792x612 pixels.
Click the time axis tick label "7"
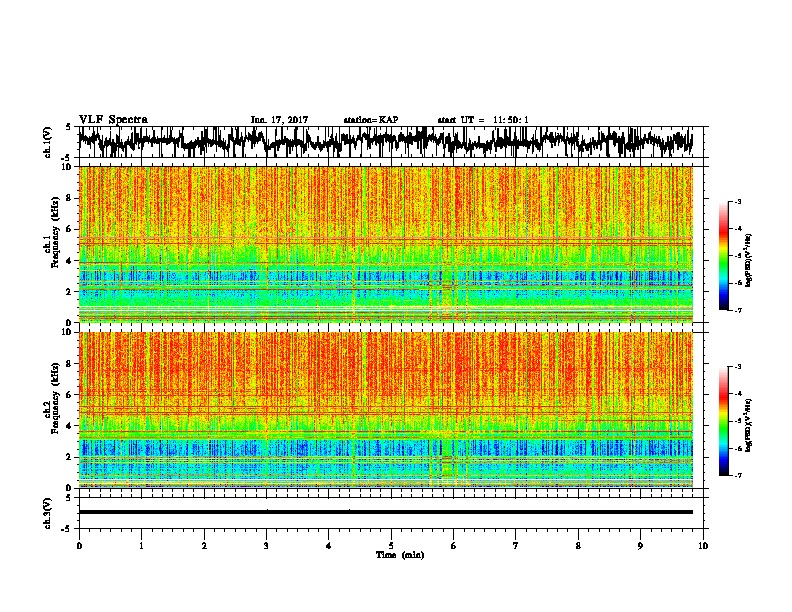[x=516, y=546]
